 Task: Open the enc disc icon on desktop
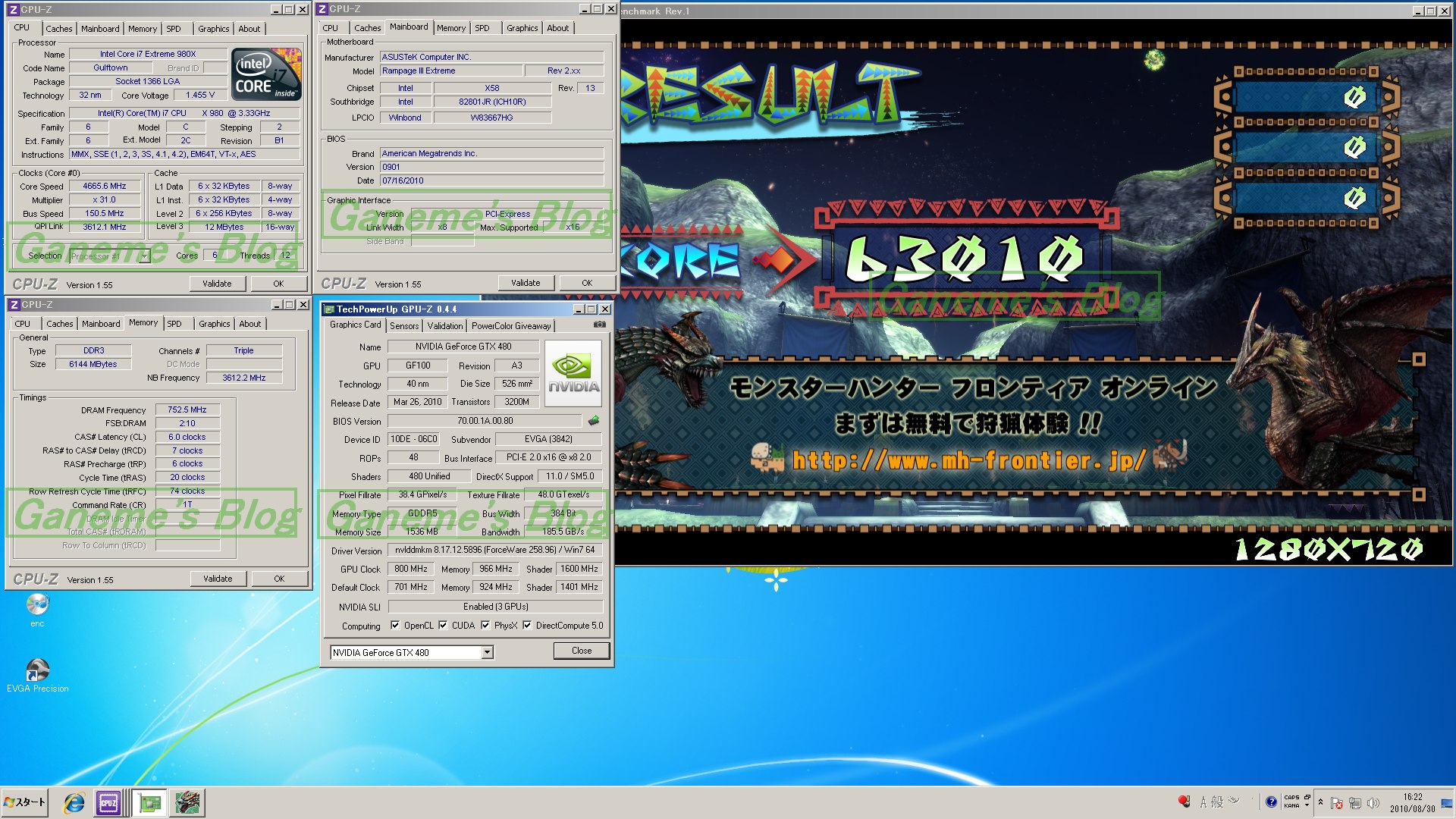[x=37, y=605]
